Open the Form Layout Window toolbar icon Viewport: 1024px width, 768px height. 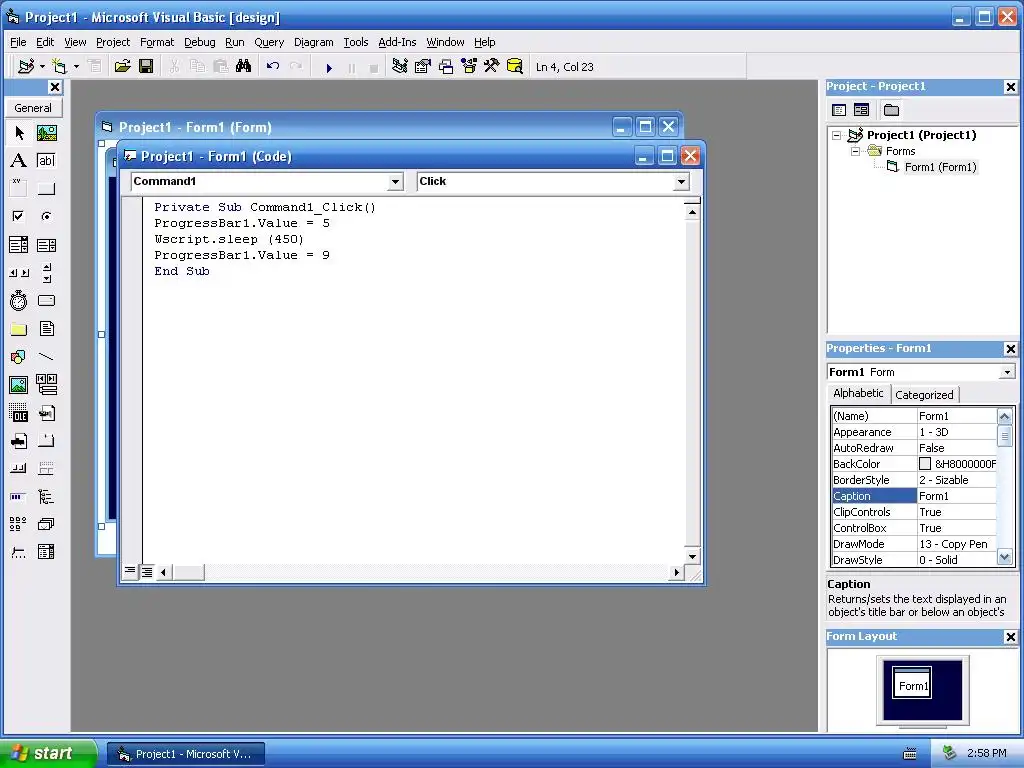(x=446, y=67)
